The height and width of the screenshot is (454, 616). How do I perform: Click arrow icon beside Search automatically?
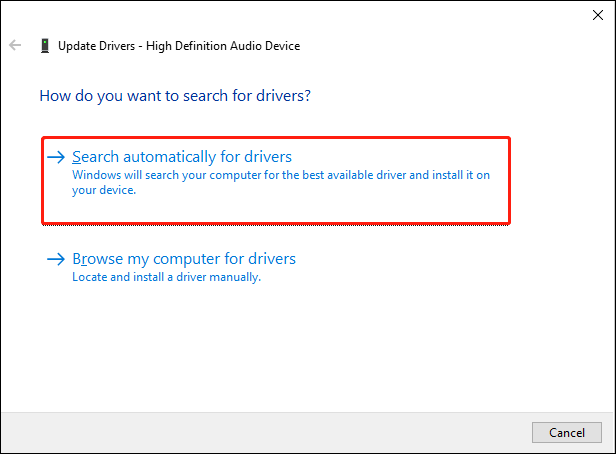[x=56, y=157]
